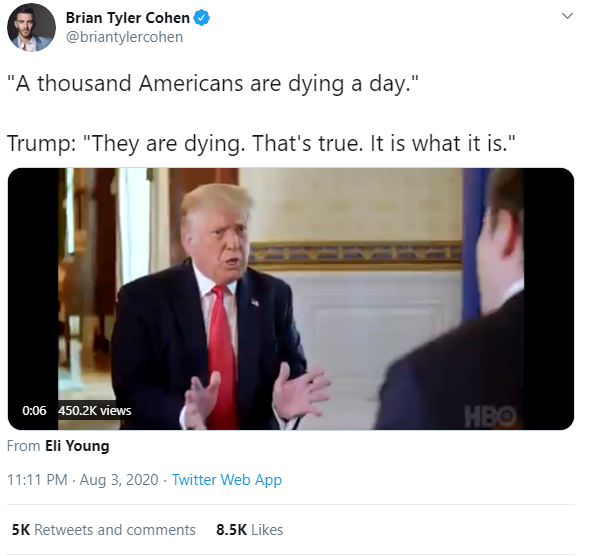
Task: Open the Brian Tyler Cohen display name
Action: pyautogui.click(x=128, y=18)
